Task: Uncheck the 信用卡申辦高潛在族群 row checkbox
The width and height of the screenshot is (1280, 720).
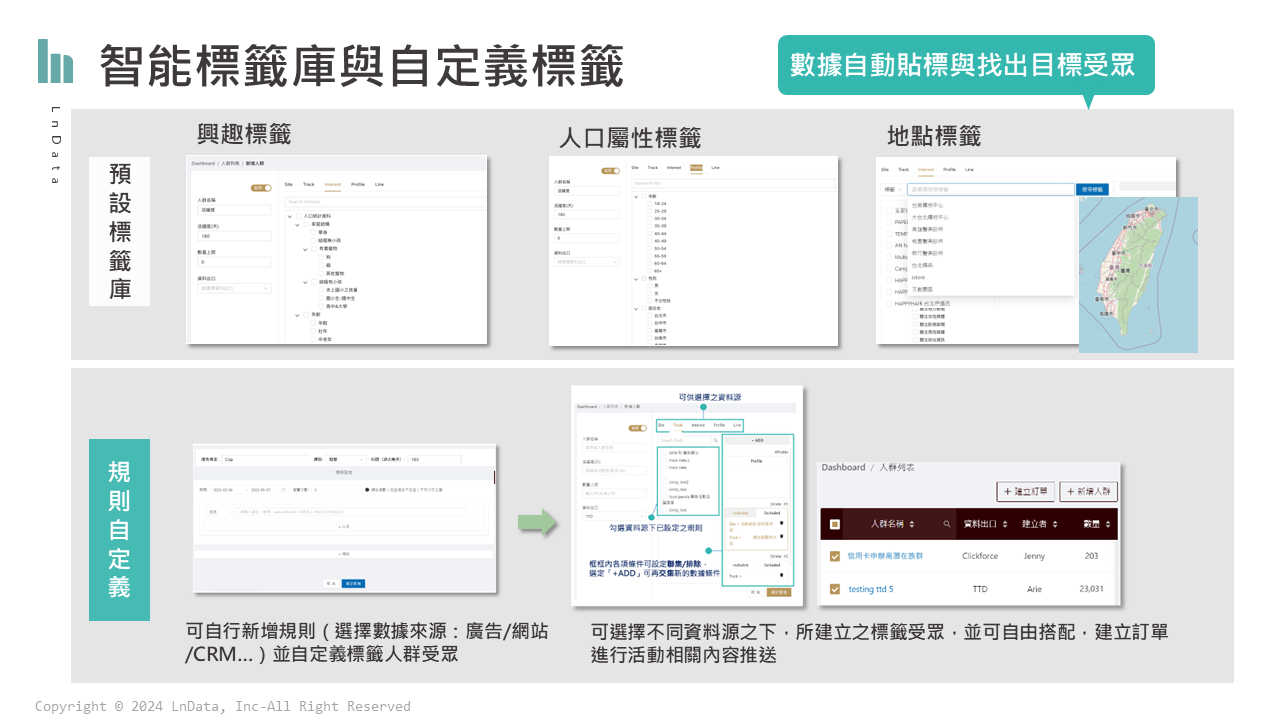Action: (836, 556)
